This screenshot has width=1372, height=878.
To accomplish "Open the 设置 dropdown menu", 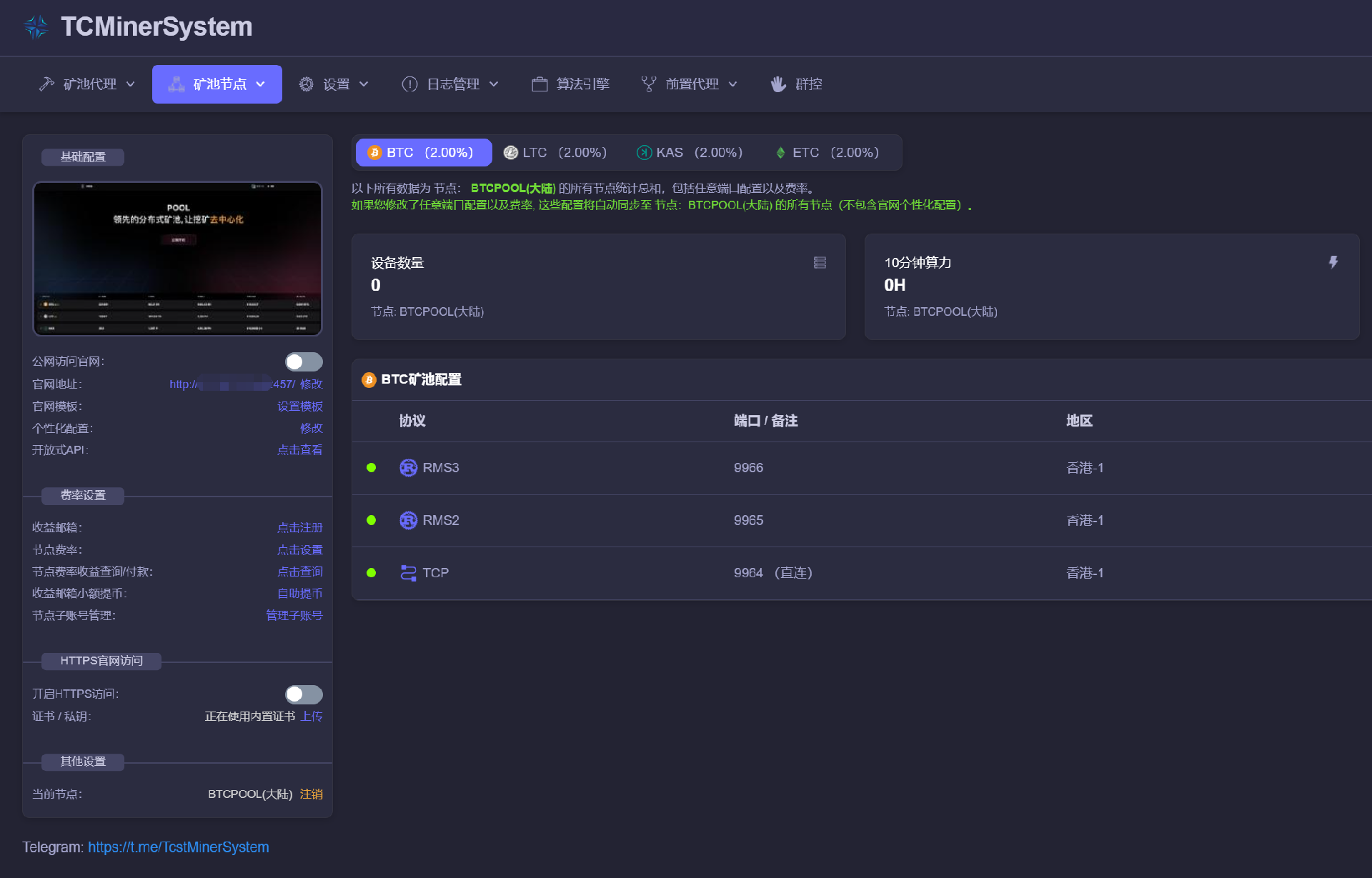I will click(334, 84).
